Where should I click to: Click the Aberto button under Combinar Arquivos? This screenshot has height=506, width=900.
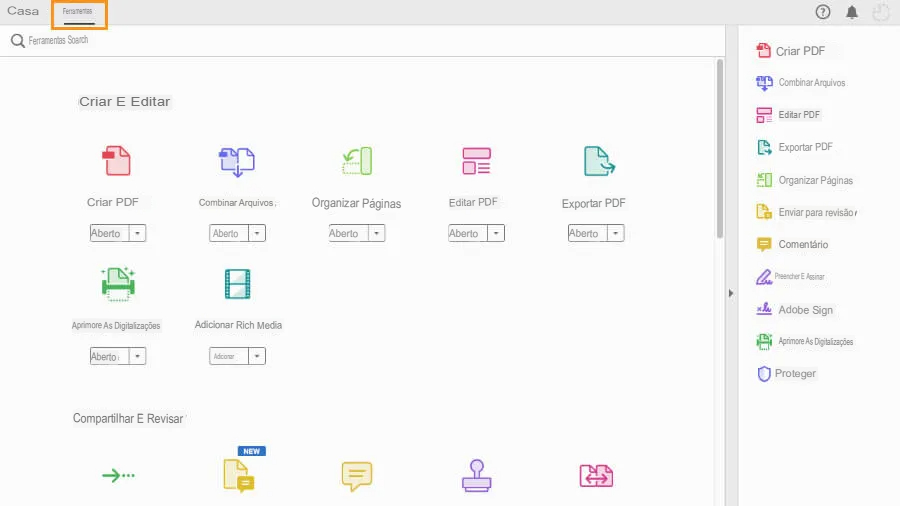[229, 233]
